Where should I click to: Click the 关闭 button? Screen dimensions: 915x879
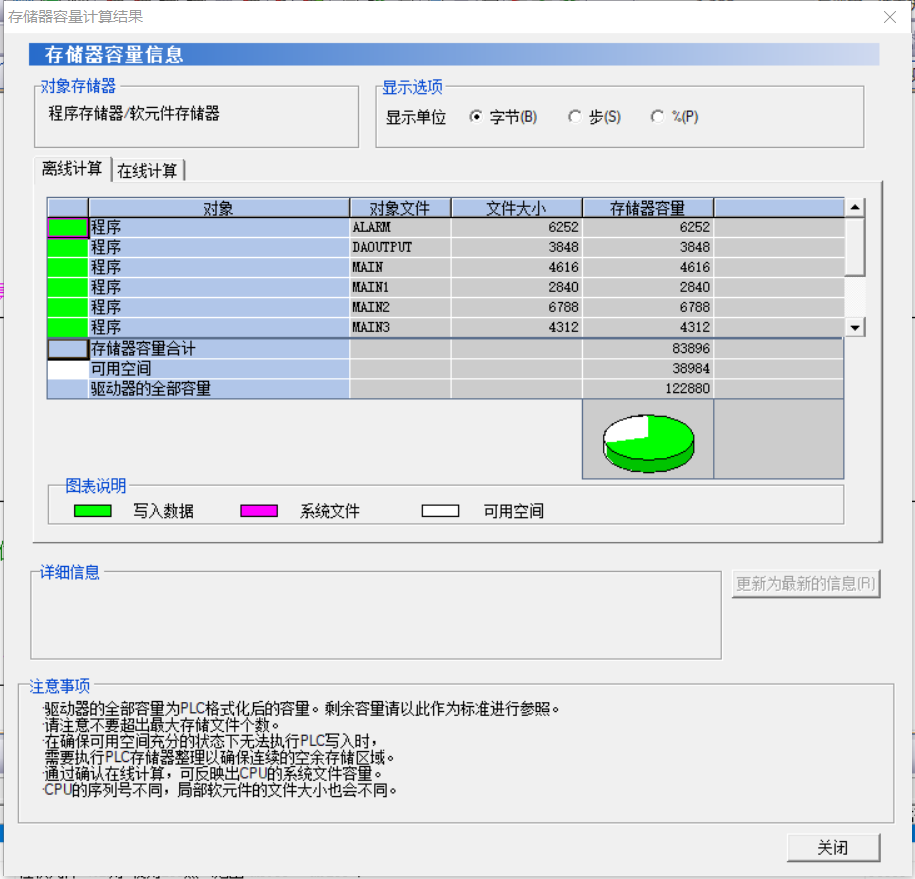coord(833,848)
